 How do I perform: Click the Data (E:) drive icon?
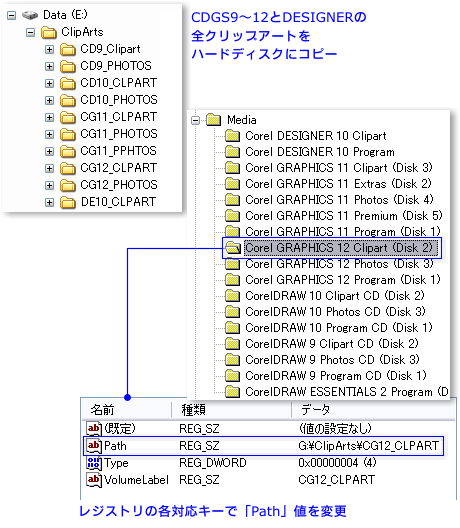coord(30,15)
